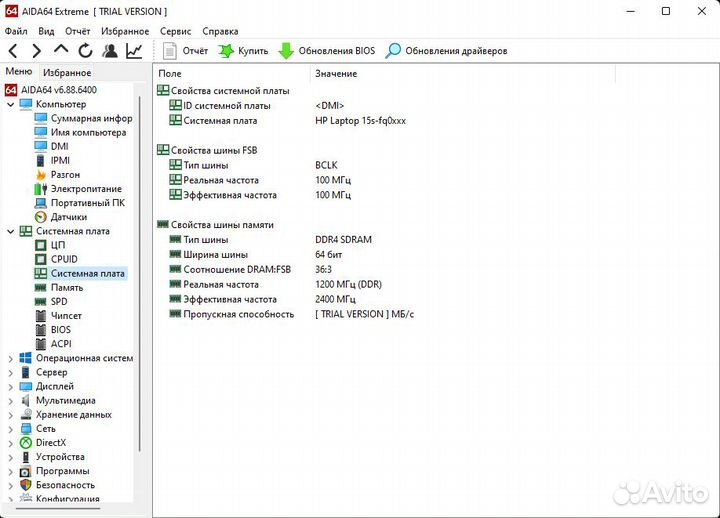Click the Forward navigation arrow
Image resolution: width=720 pixels, height=518 pixels.
point(37,51)
